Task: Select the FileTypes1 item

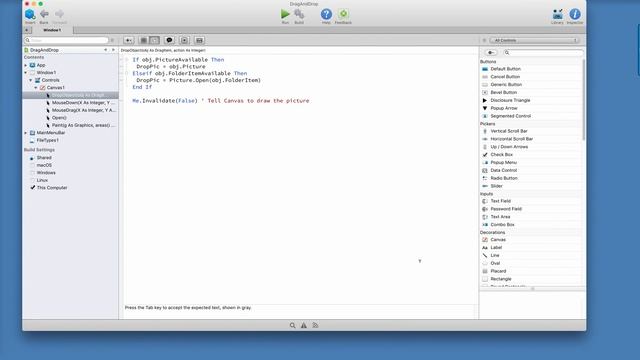Action: 47,140
